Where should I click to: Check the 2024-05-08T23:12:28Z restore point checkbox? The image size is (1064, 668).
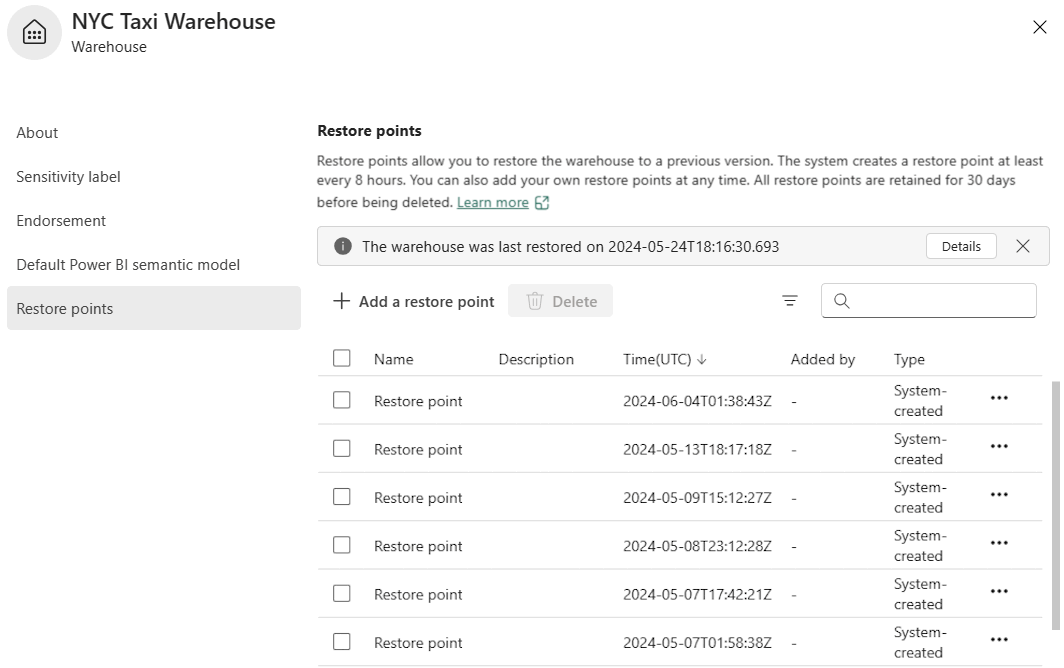tap(342, 545)
